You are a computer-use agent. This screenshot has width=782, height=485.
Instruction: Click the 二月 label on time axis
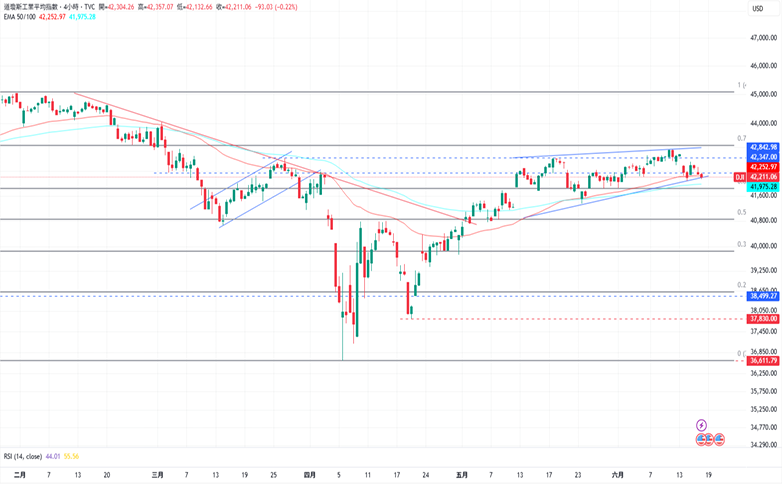[19, 475]
